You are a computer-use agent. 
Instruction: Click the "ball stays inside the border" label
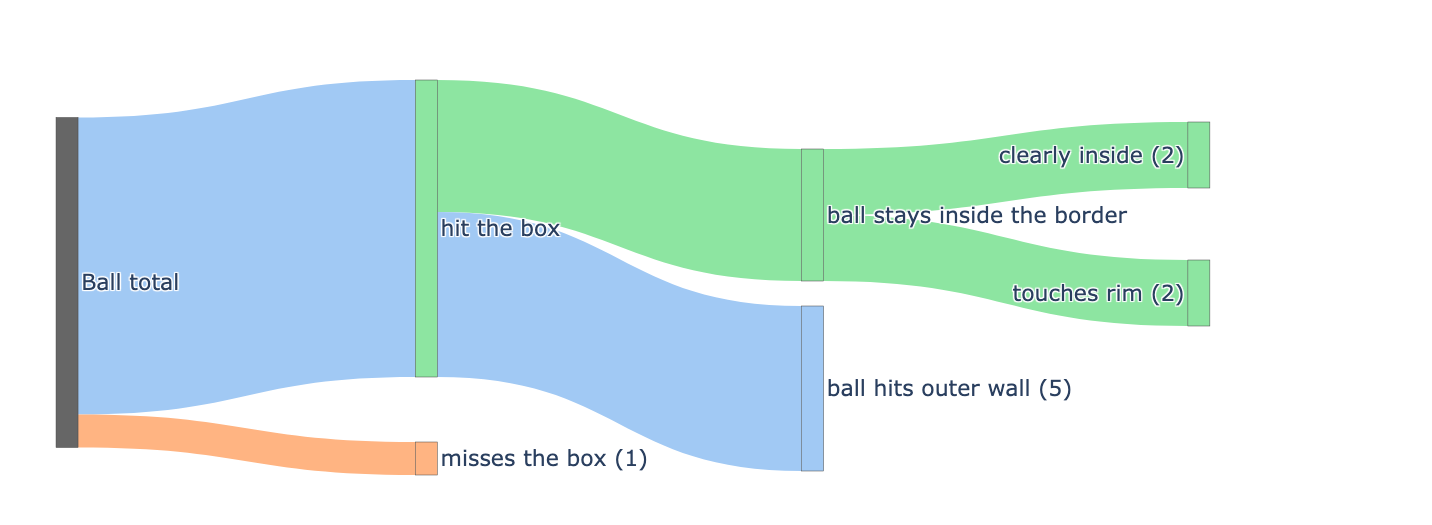[x=976, y=216]
